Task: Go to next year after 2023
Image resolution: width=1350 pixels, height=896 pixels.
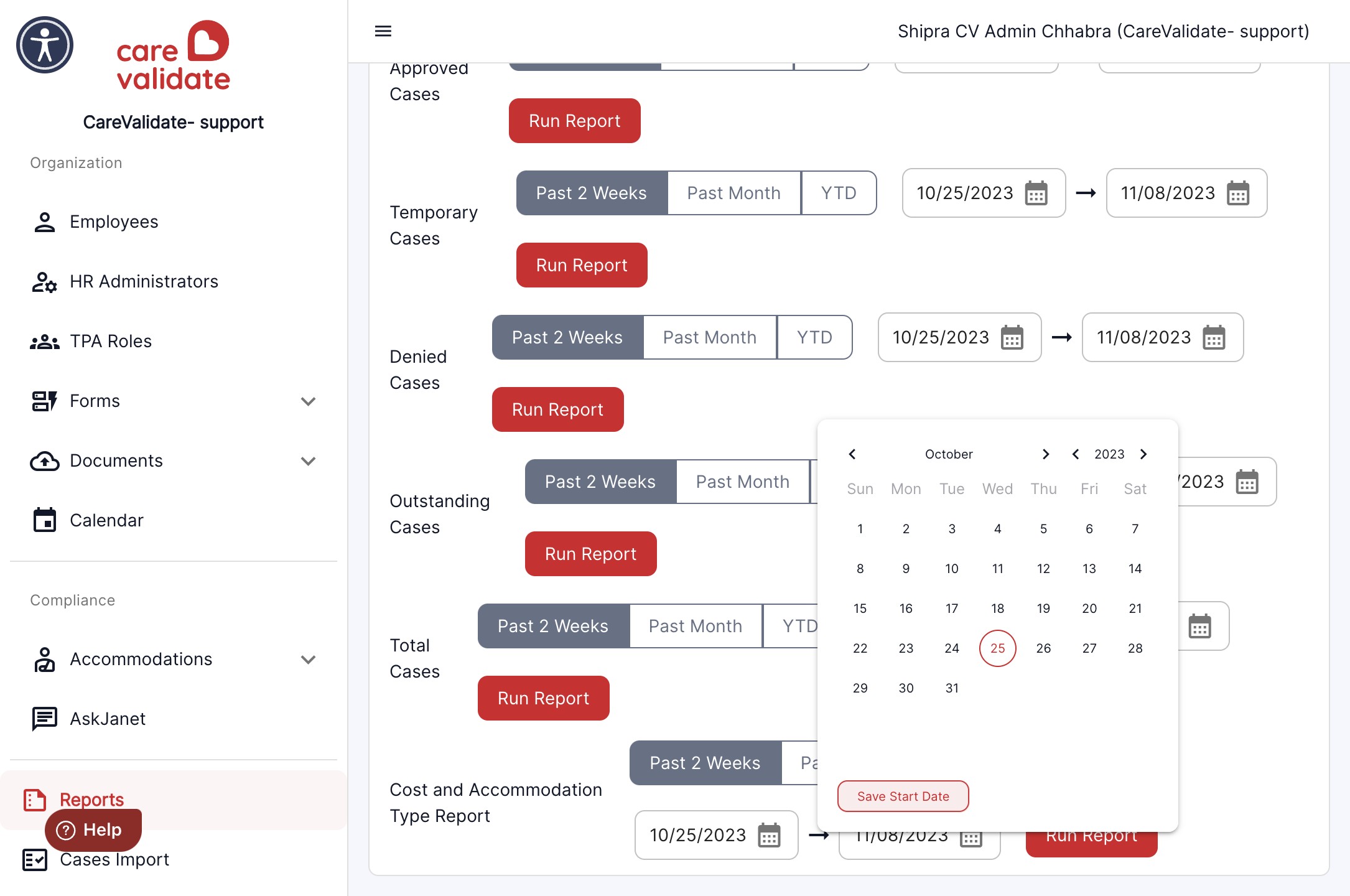Action: coord(1143,454)
